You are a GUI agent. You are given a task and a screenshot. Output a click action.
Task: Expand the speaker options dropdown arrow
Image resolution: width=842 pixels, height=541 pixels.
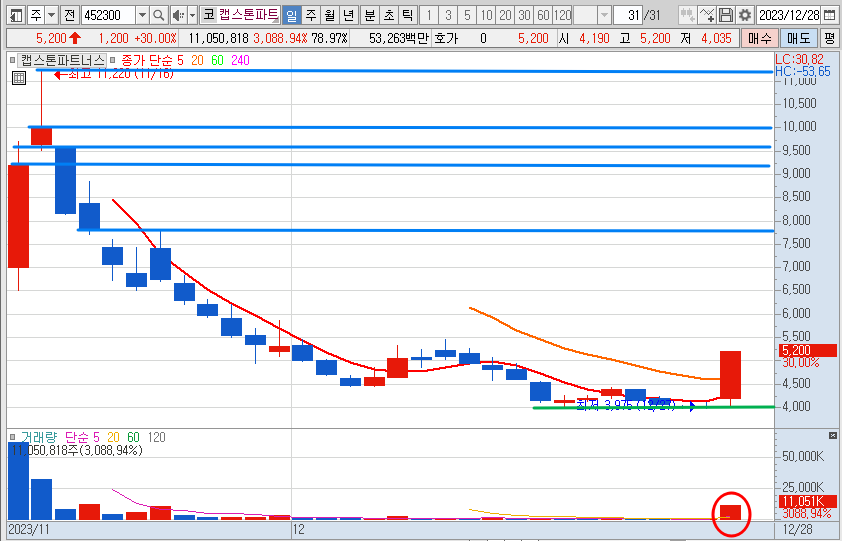click(192, 15)
